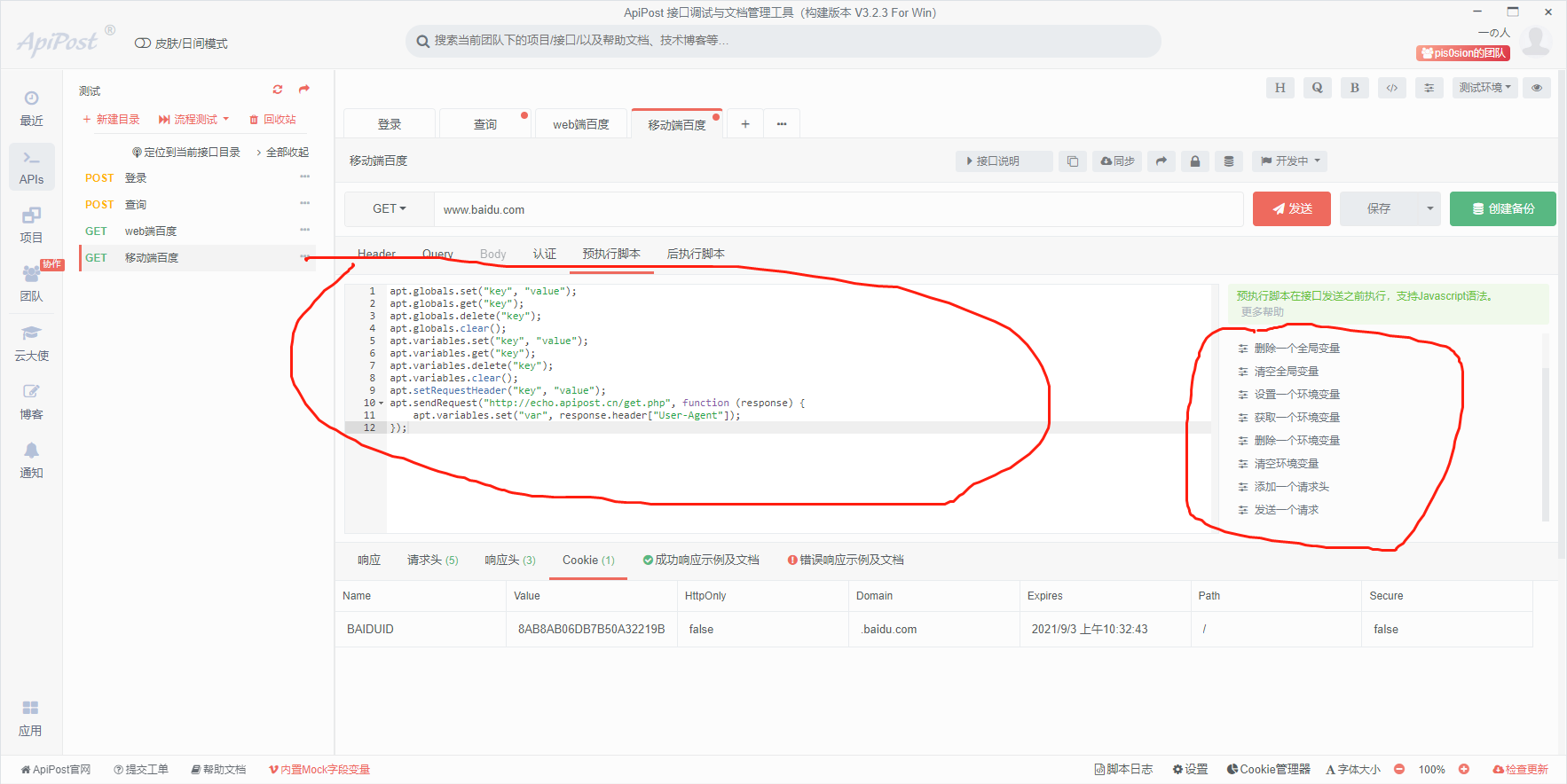Click the share arrow icon next to 测试
The height and width of the screenshot is (784, 1567).
(304, 90)
